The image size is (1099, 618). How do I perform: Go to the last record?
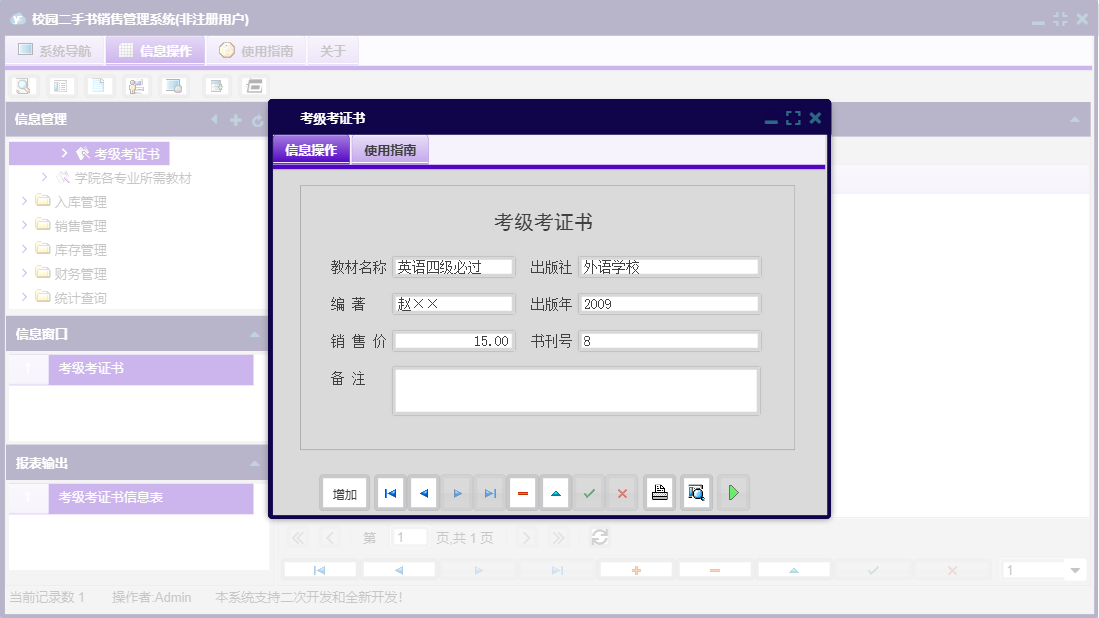click(490, 492)
